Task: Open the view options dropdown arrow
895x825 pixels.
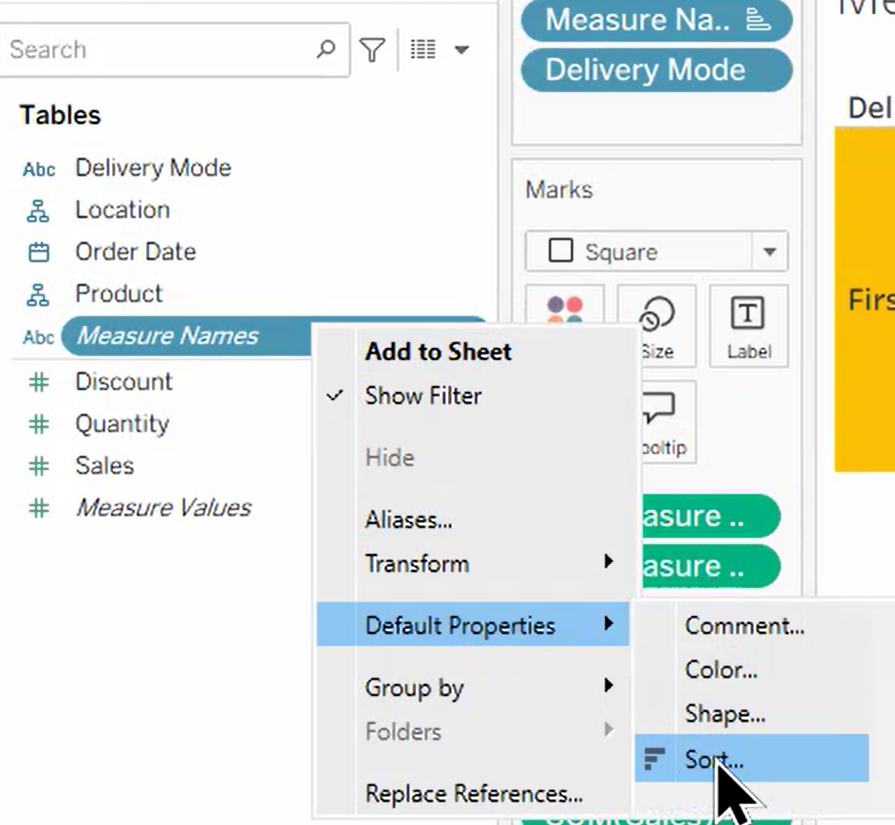Action: click(x=461, y=50)
